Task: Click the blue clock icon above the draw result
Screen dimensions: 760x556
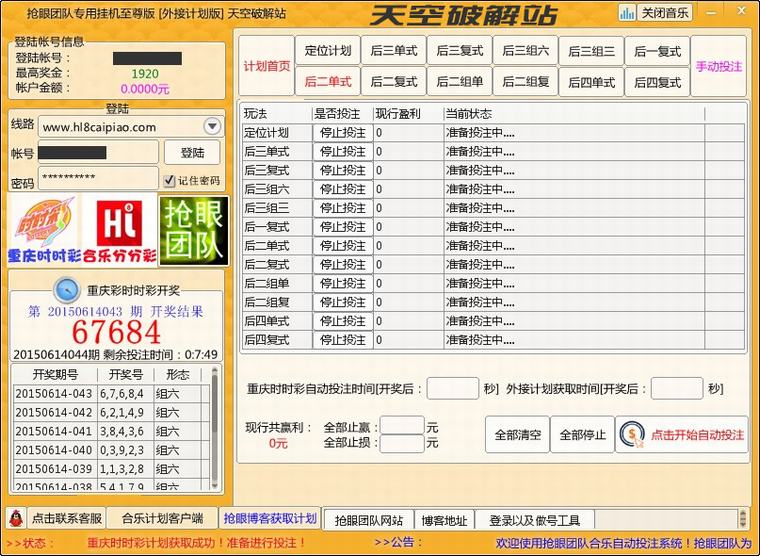Action: click(x=67, y=290)
